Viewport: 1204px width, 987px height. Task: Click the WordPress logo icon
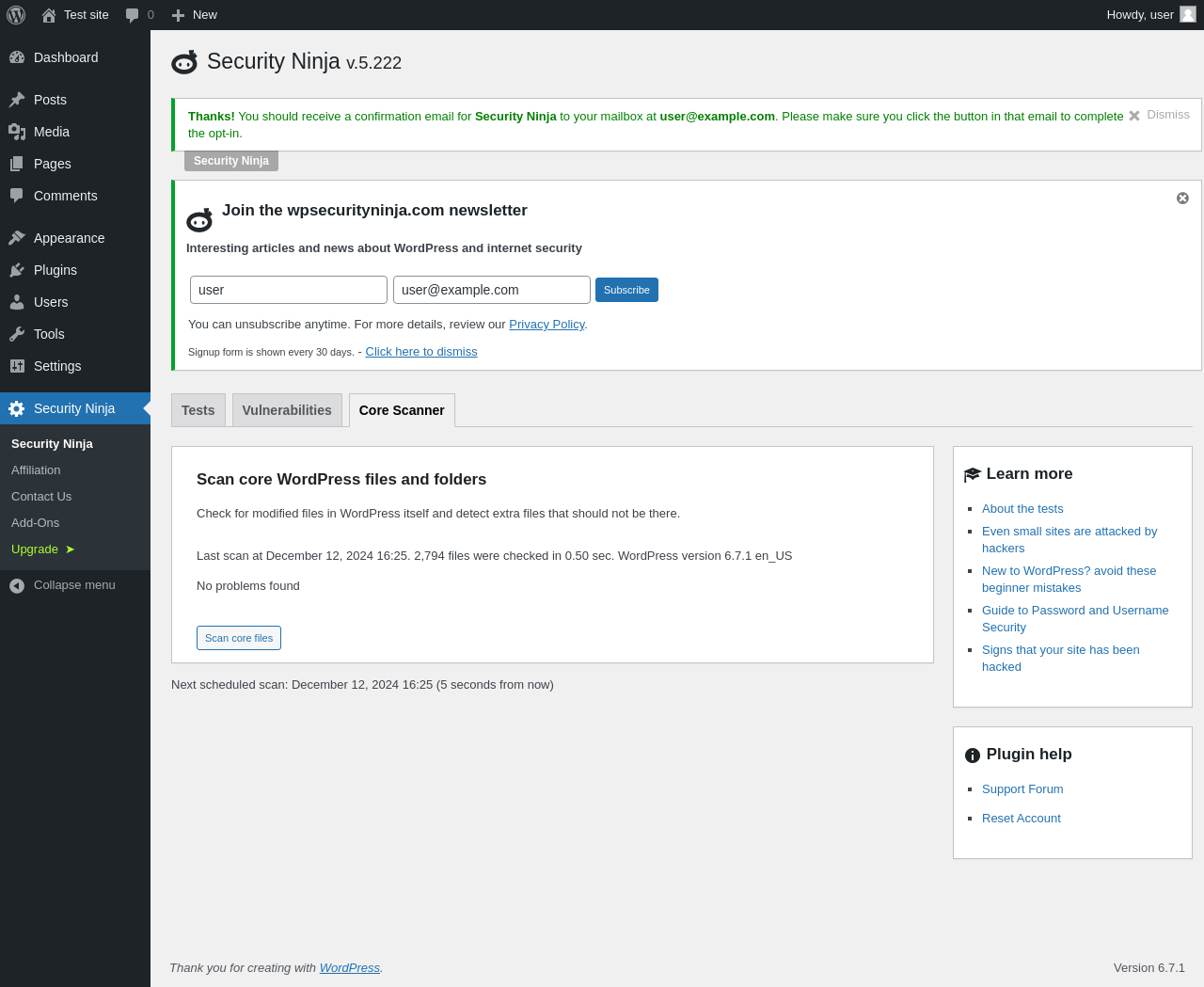[16, 15]
